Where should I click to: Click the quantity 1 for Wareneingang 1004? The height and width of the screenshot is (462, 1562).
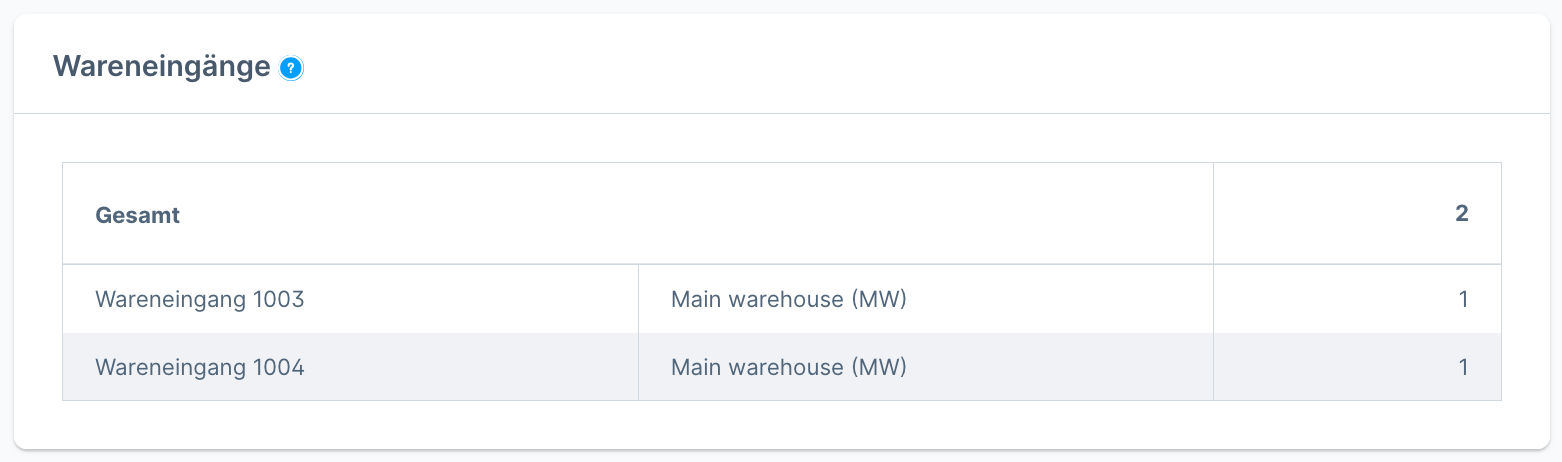click(x=1463, y=367)
